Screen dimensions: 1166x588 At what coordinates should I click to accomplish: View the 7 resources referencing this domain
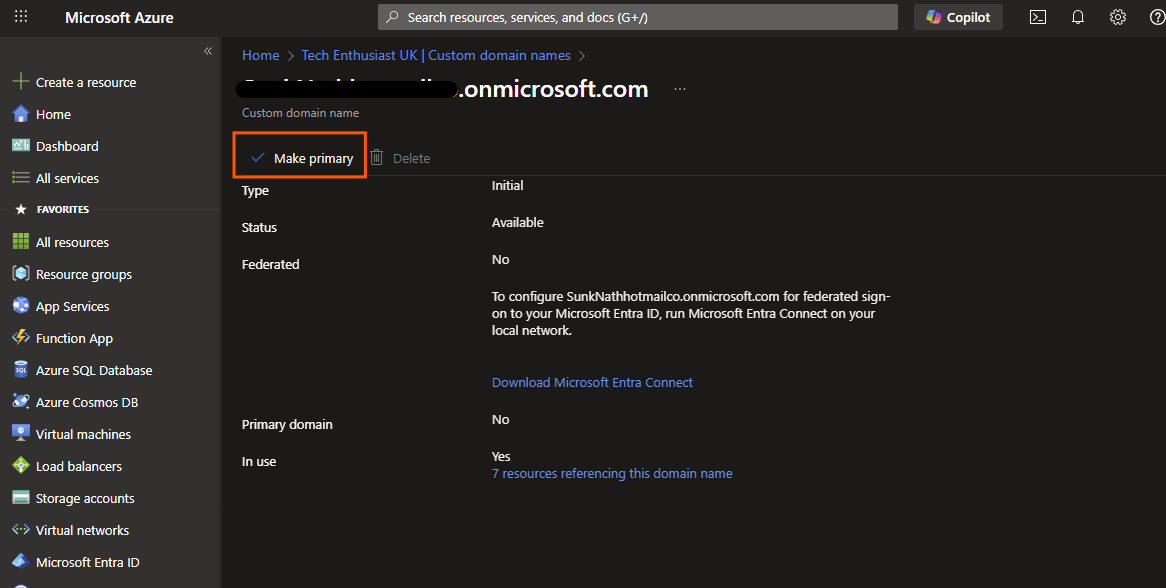612,473
